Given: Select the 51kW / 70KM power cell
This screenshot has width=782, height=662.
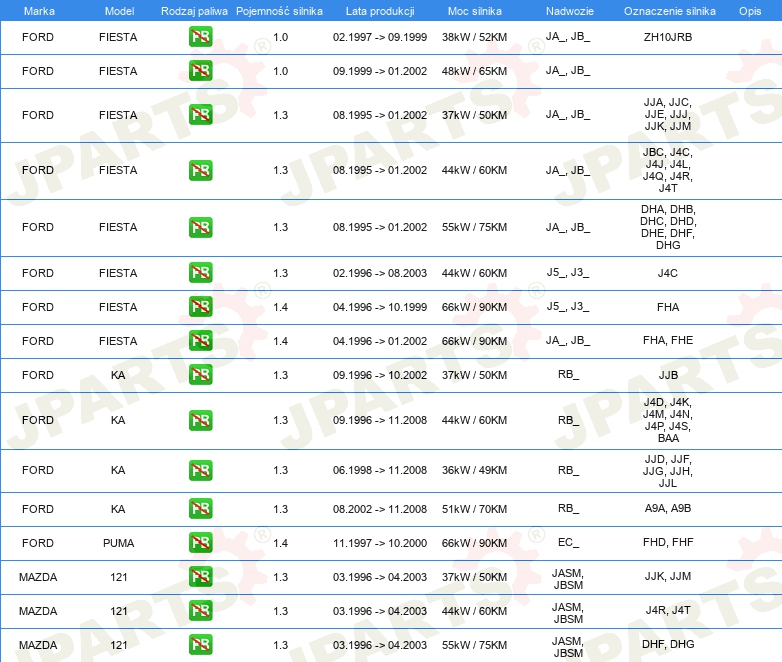Looking at the screenshot, I should [x=474, y=509].
